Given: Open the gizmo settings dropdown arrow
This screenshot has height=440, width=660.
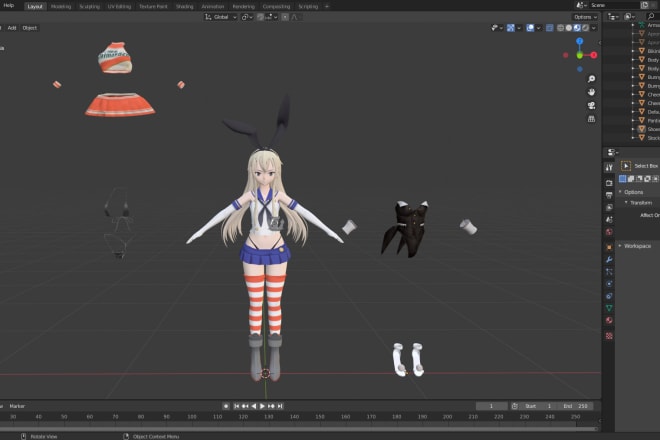Looking at the screenshot, I should pos(519,28).
